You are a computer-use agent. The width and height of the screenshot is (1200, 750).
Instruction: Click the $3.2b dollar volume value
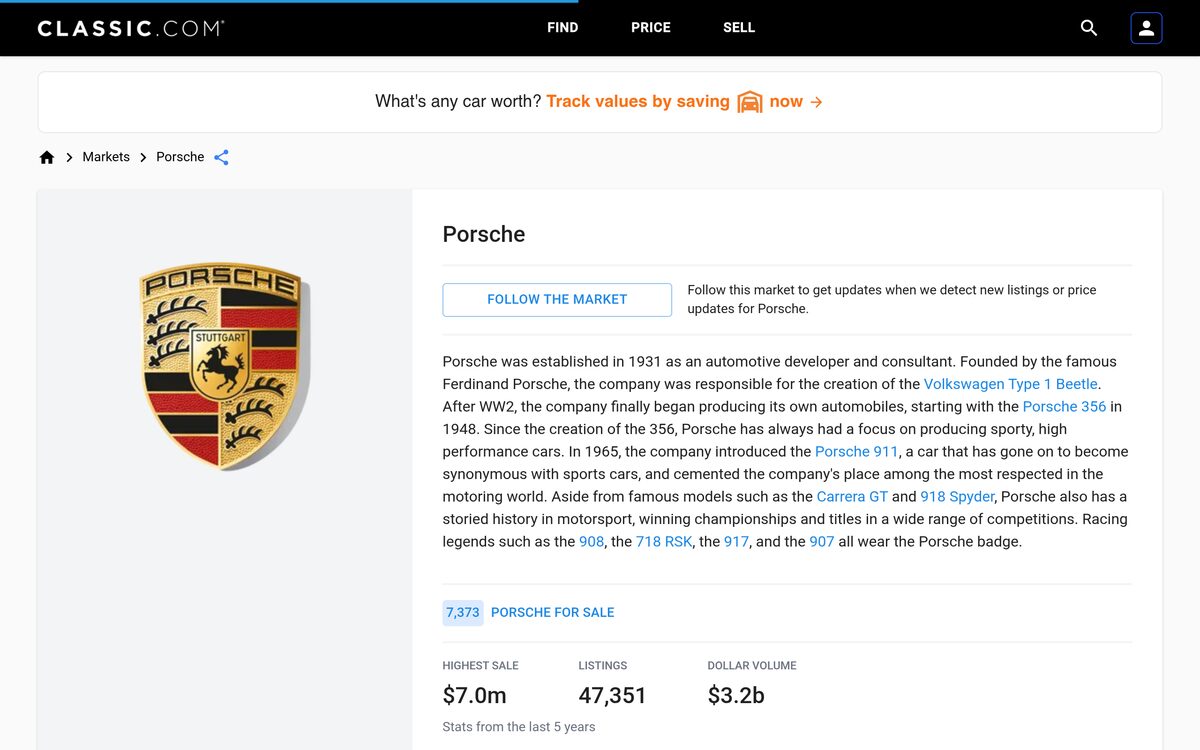click(x=736, y=695)
